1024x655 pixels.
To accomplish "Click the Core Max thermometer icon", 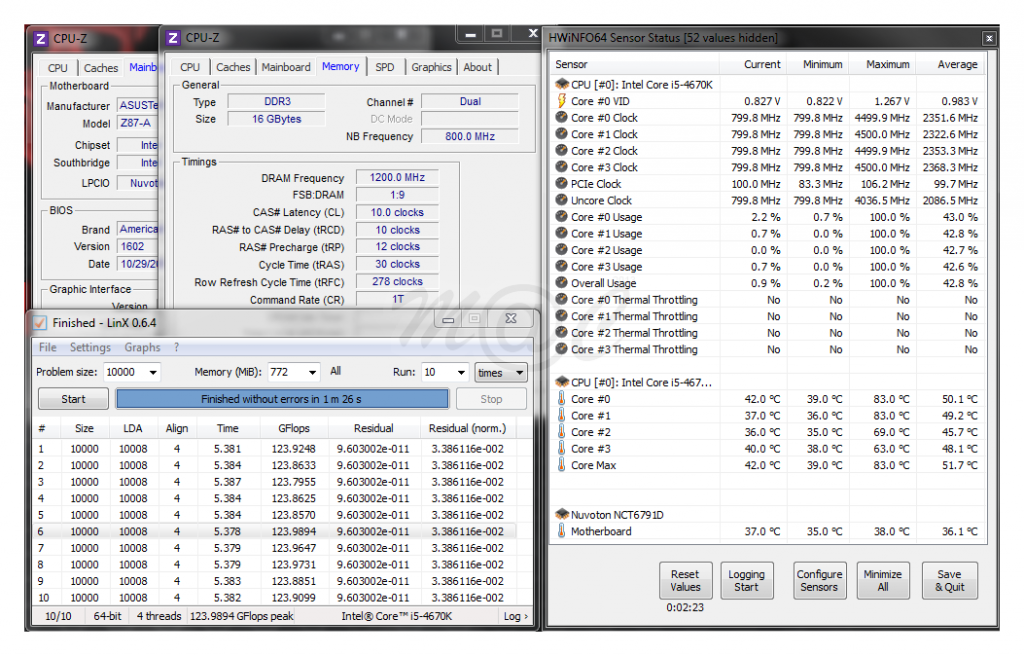I will pos(561,466).
